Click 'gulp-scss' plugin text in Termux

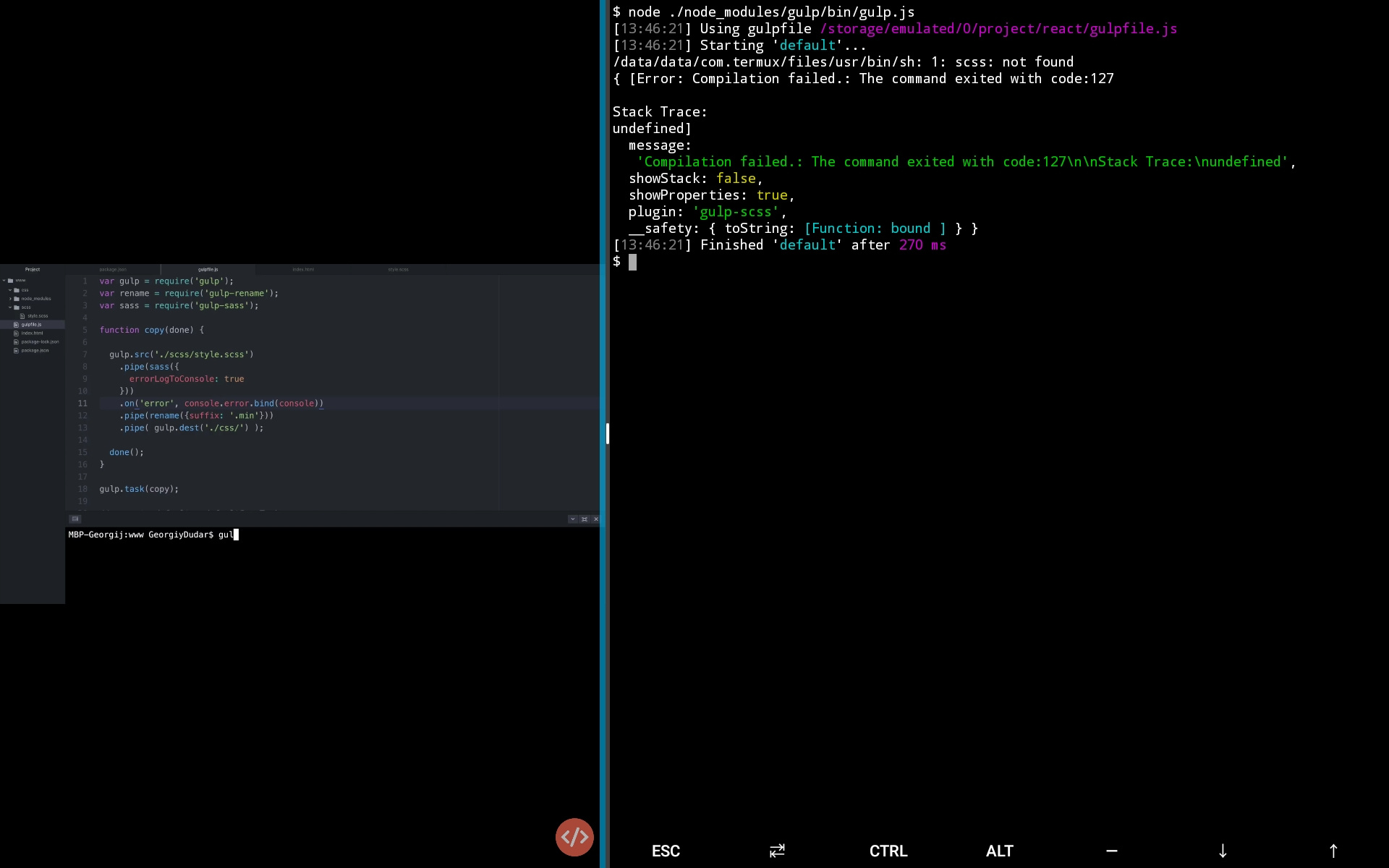coord(736,212)
